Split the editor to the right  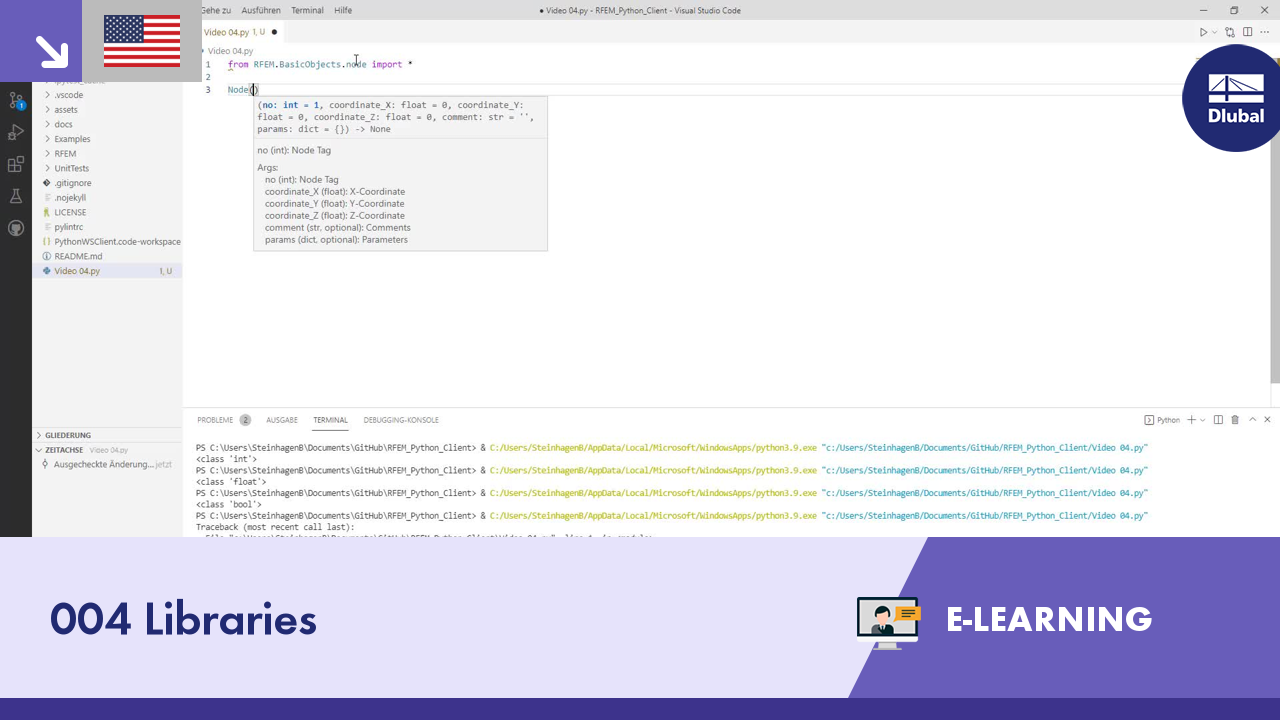[1247, 32]
